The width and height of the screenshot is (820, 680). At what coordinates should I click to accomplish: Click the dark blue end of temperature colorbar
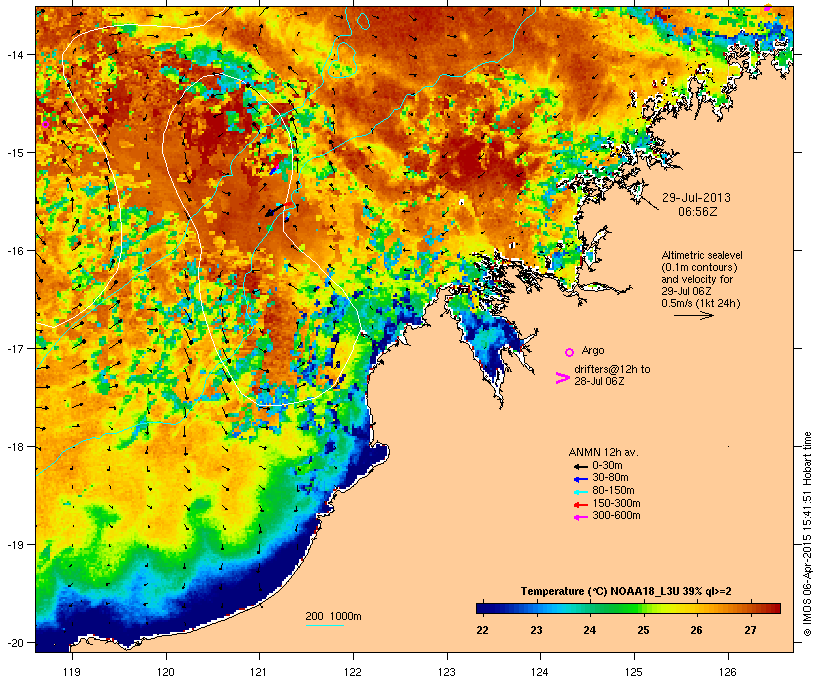coord(484,608)
